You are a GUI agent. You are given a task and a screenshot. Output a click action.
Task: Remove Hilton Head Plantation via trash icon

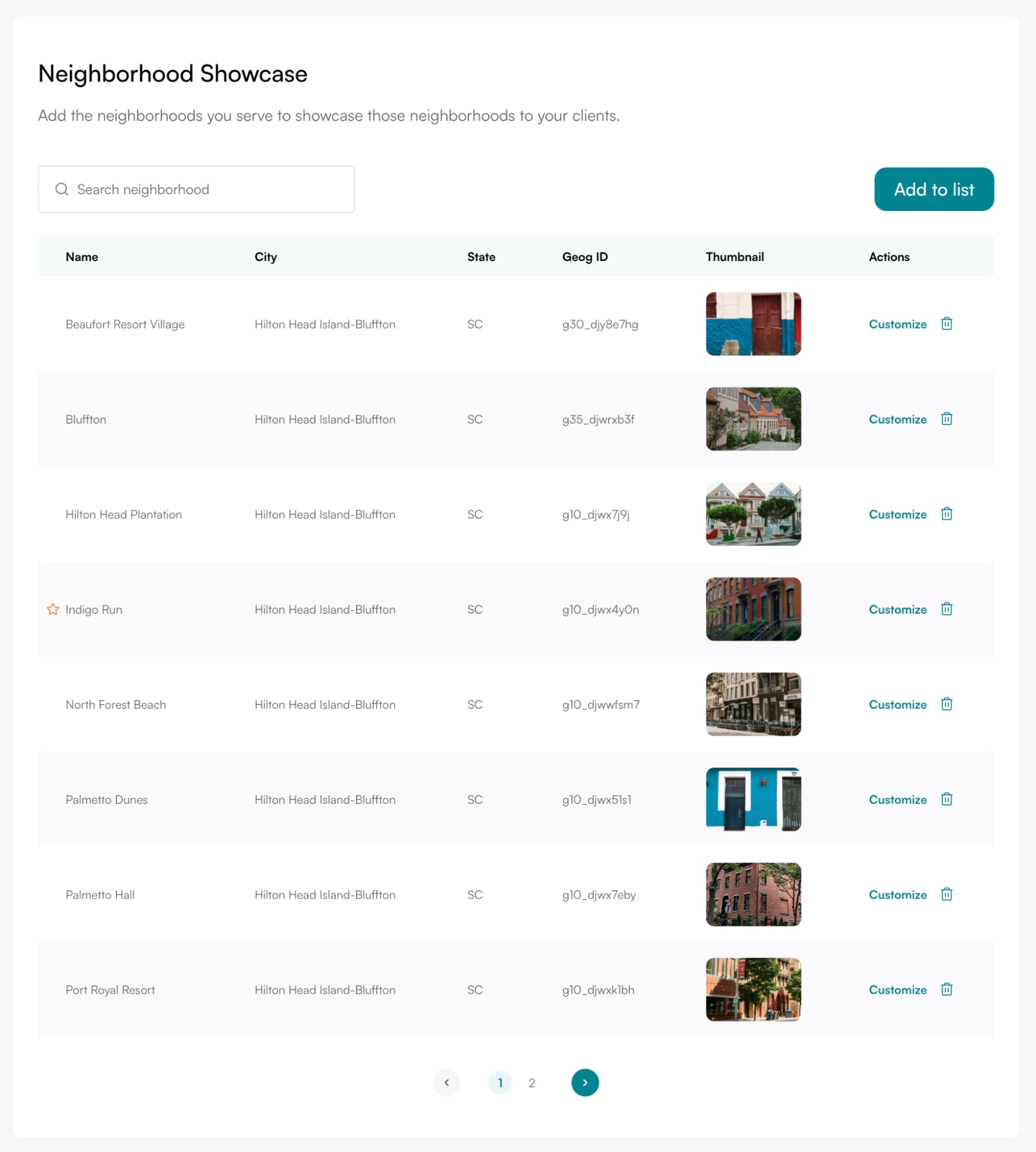pyautogui.click(x=947, y=514)
